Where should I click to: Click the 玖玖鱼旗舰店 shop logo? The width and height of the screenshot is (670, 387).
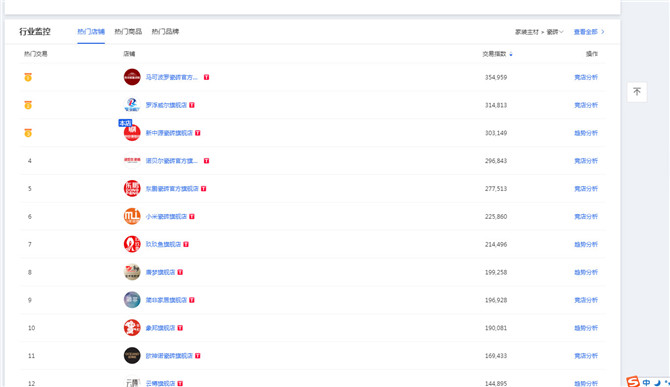point(132,244)
